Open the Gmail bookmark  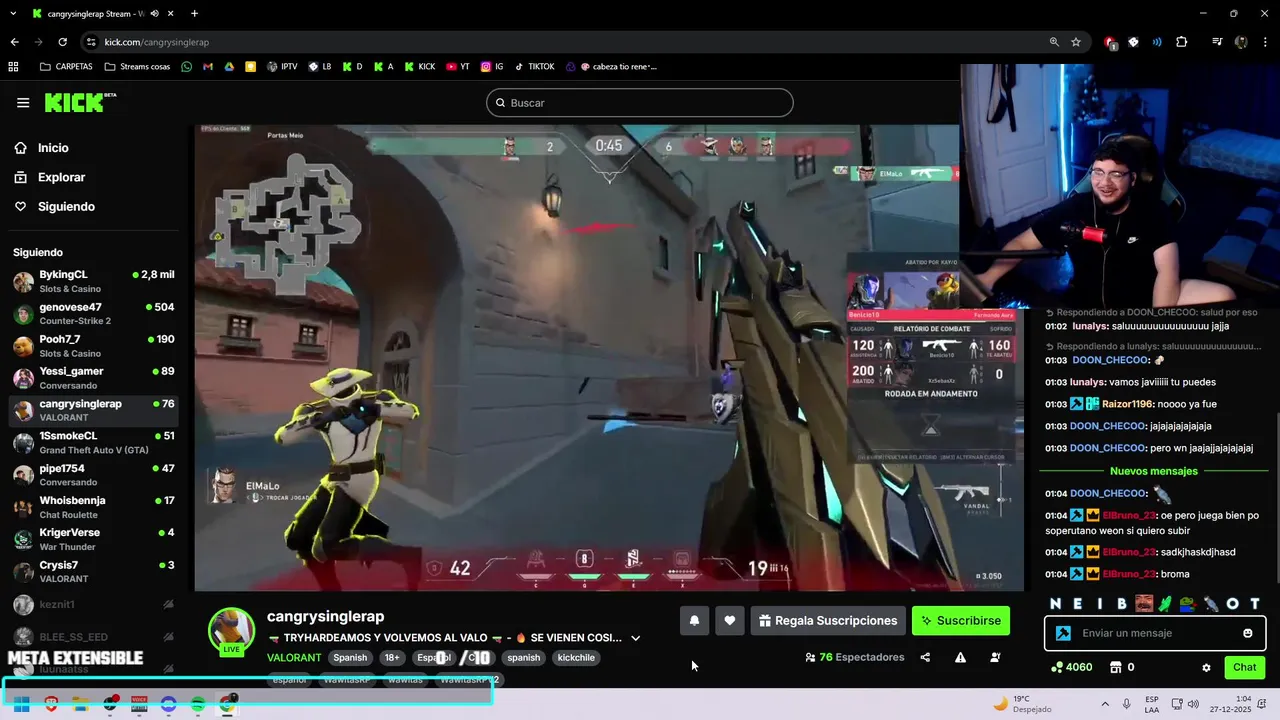pos(208,67)
